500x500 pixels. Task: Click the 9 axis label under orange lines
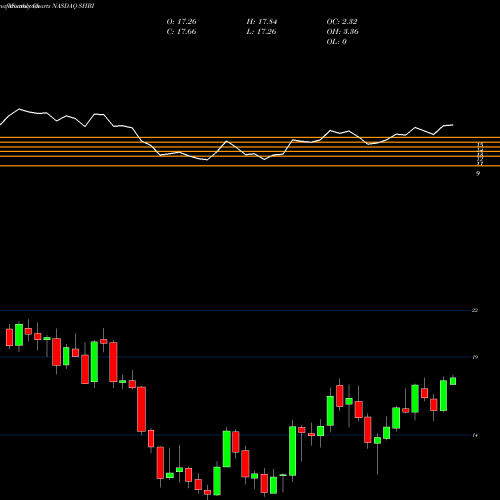tap(478, 173)
